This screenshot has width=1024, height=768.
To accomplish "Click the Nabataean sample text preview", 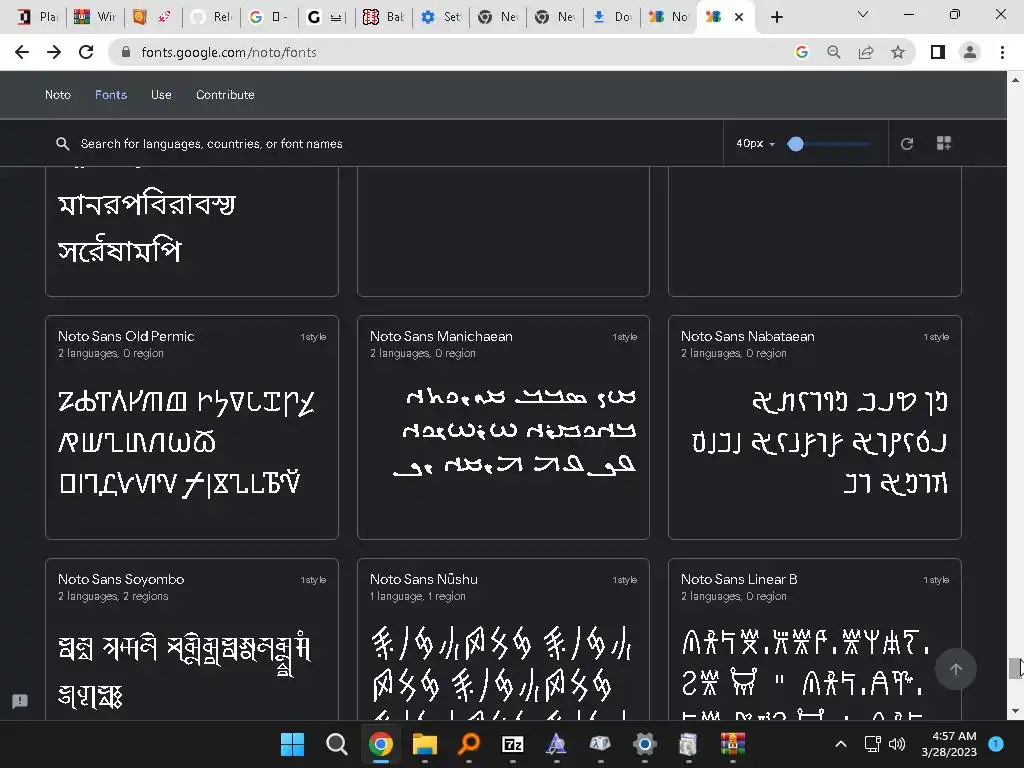I will point(820,443).
